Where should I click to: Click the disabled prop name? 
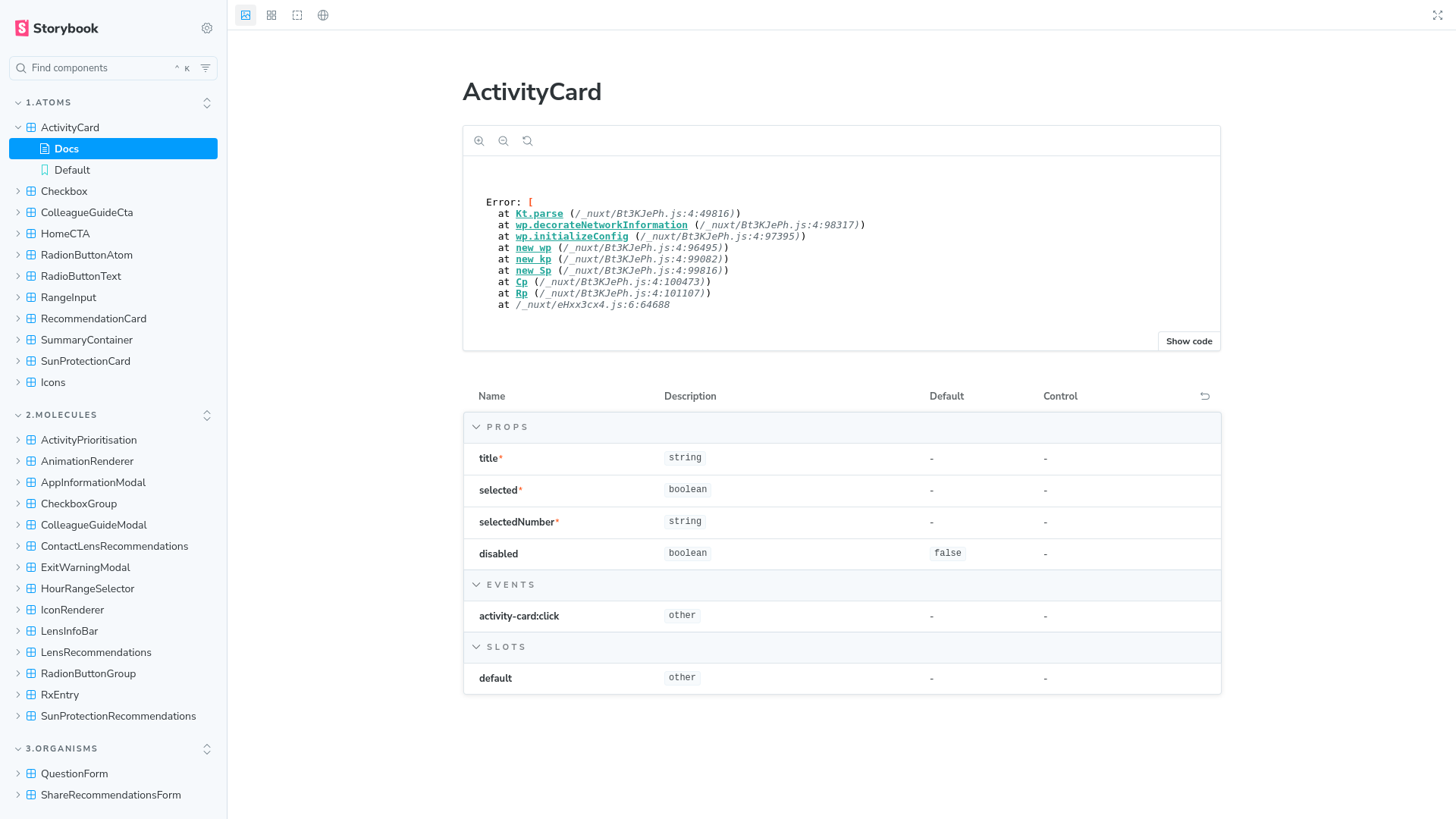498,554
